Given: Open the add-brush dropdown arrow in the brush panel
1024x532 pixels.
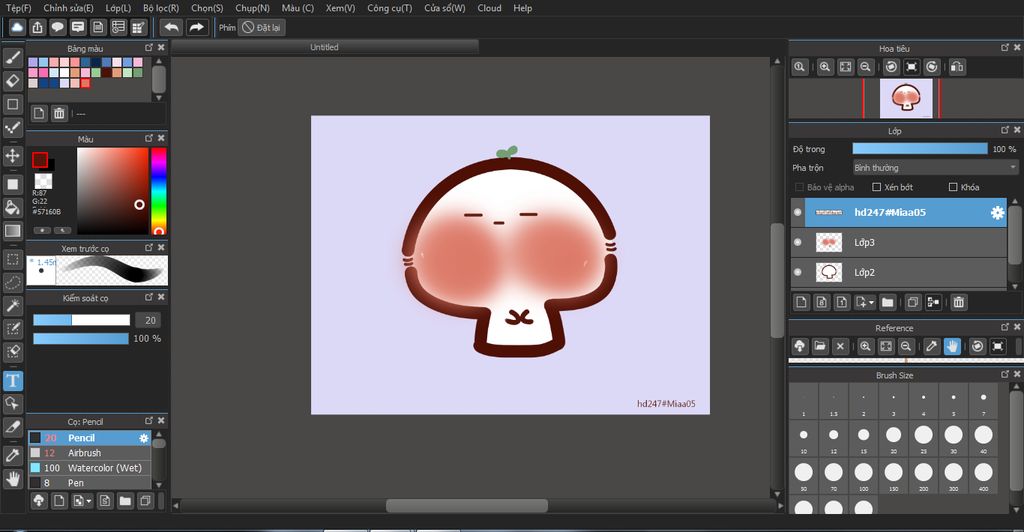Looking at the screenshot, I should click(89, 502).
